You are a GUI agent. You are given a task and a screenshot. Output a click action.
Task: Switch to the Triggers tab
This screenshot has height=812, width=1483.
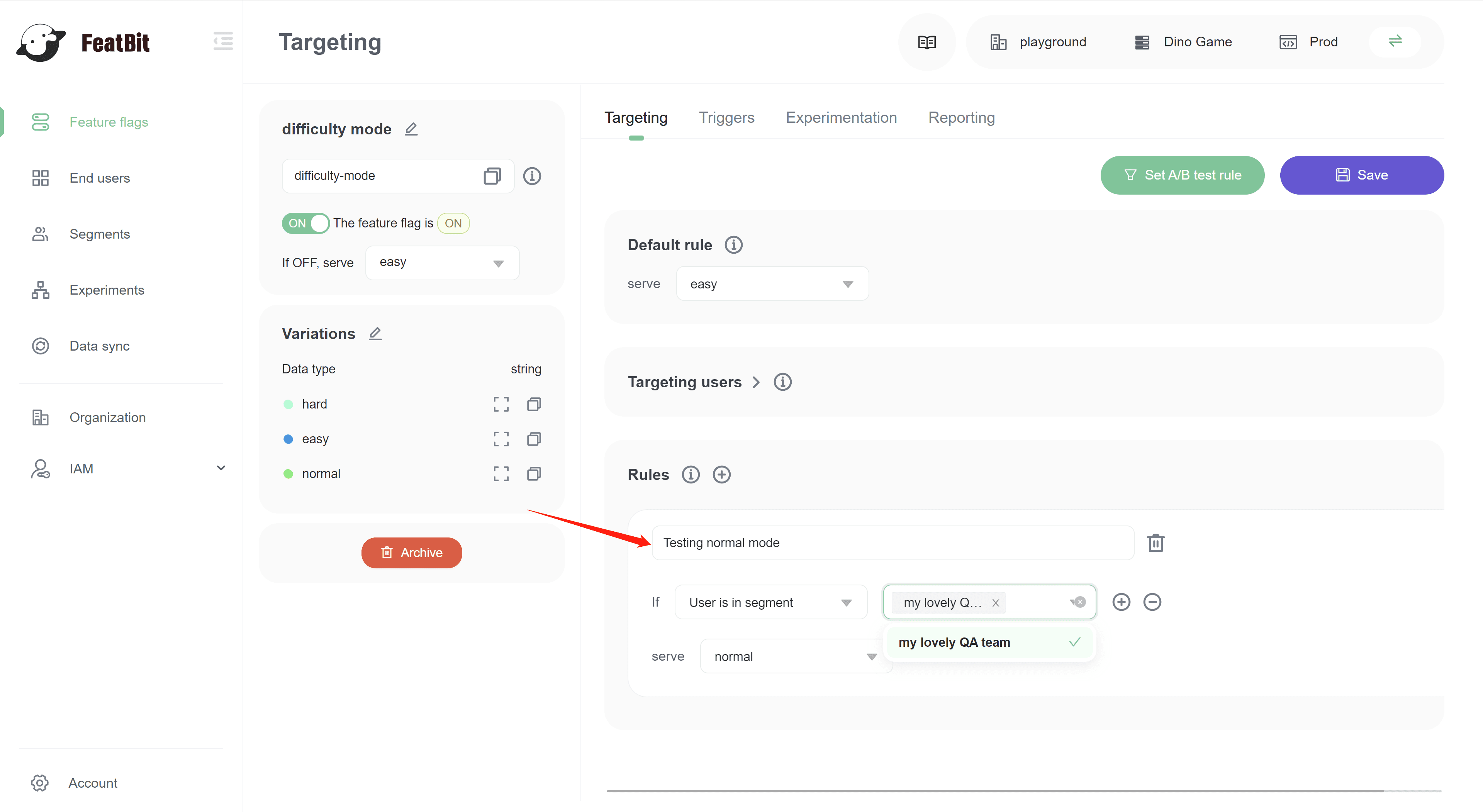pos(726,117)
